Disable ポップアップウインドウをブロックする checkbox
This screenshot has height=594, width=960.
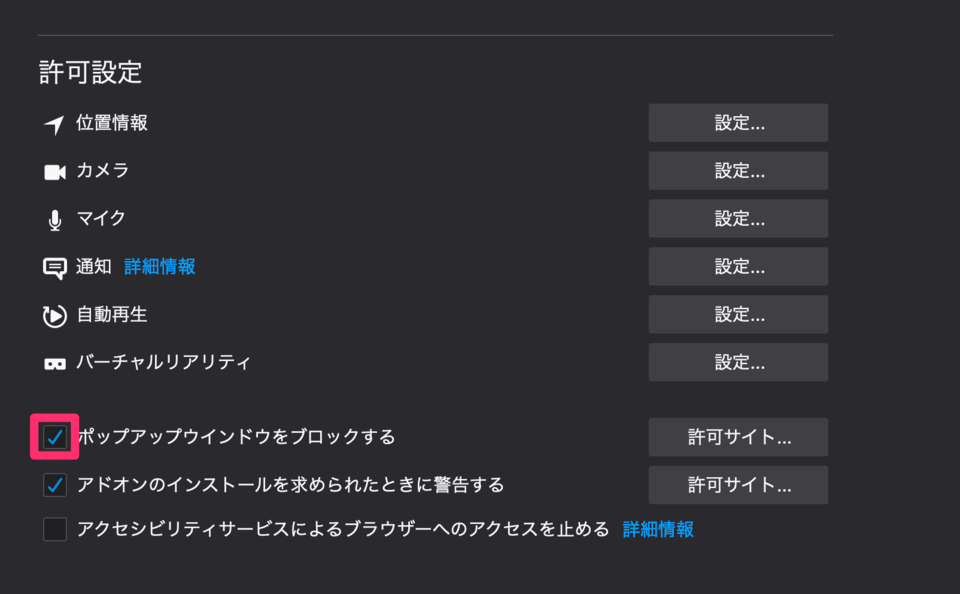(55, 437)
